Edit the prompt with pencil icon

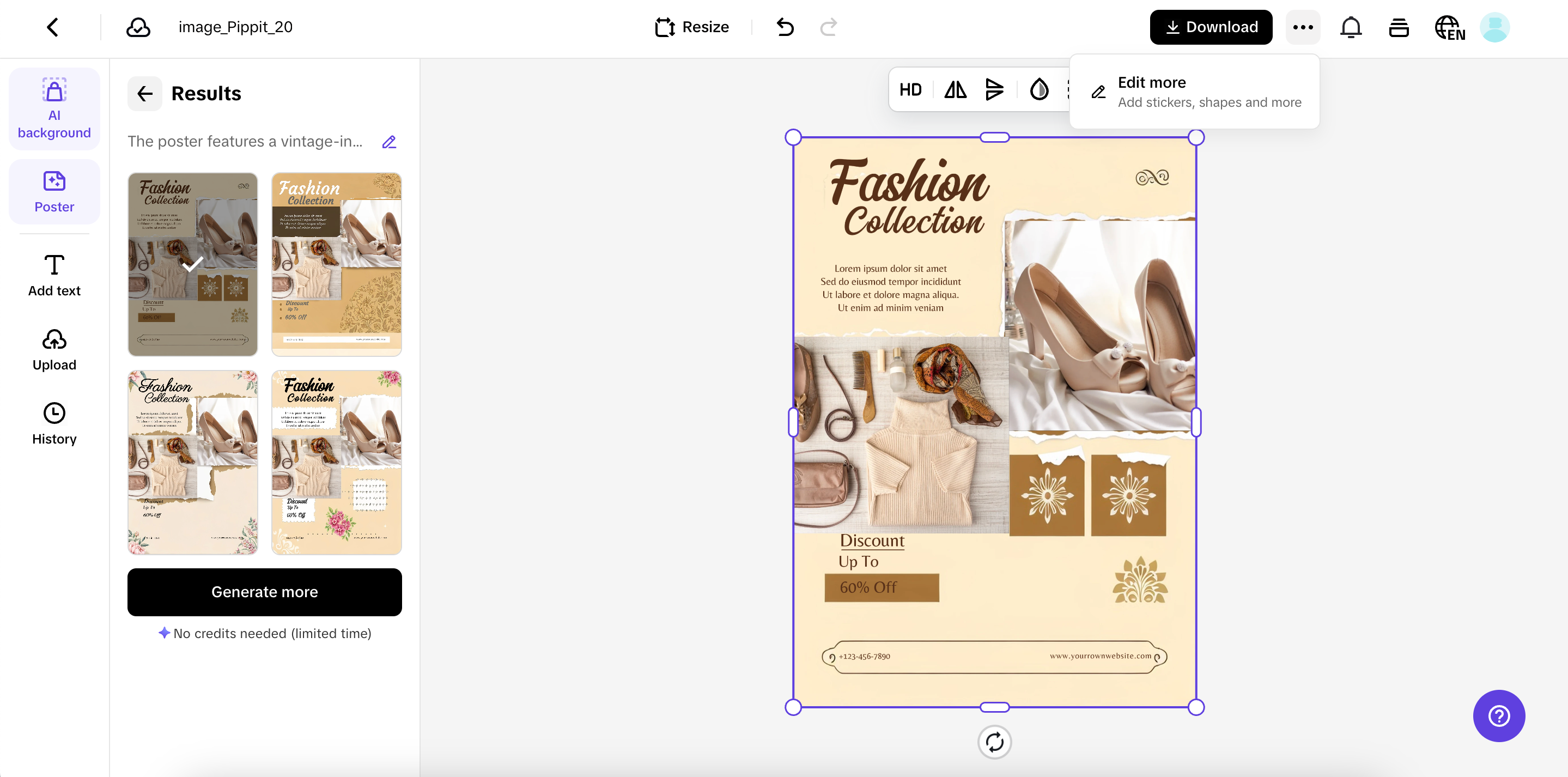389,142
